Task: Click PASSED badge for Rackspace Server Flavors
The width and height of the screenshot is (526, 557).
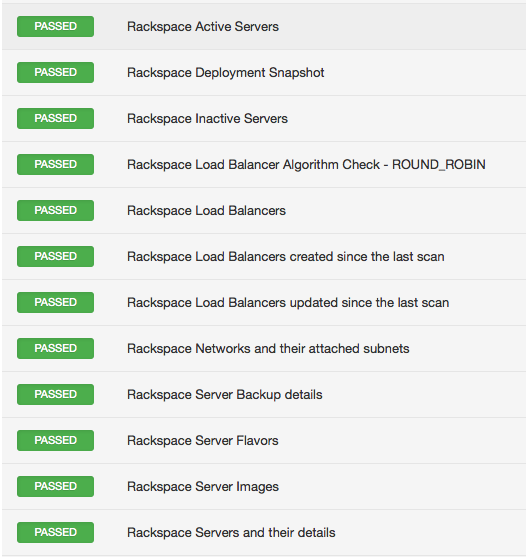Action: coord(55,440)
